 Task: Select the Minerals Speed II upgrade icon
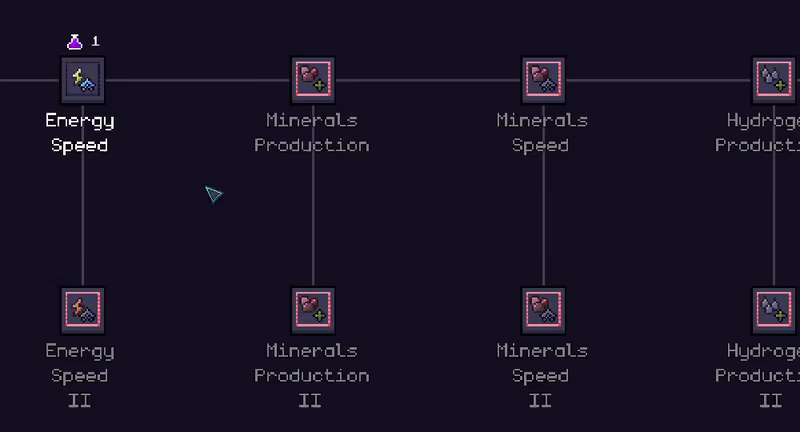[543, 310]
